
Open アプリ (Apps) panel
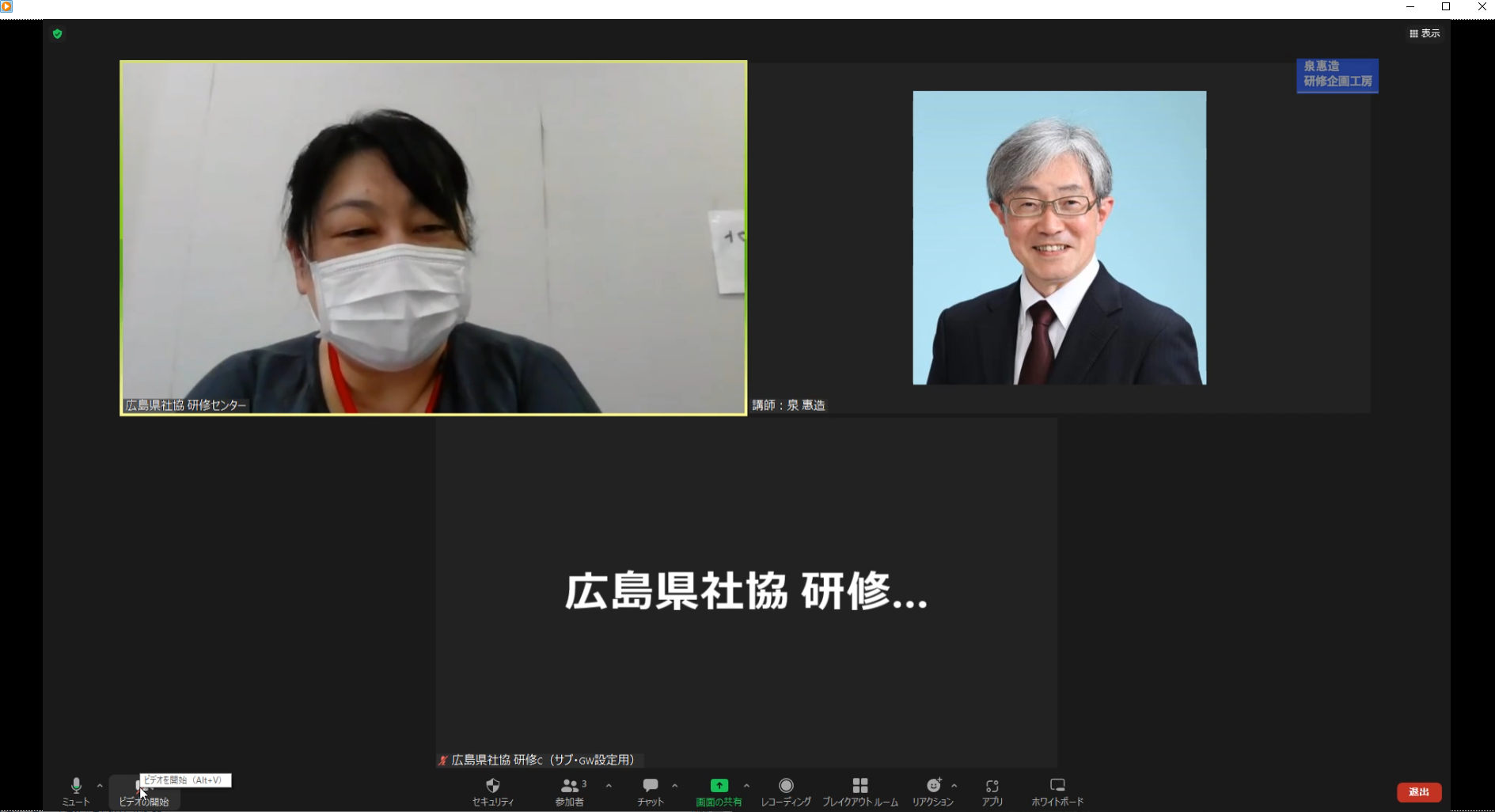click(992, 791)
